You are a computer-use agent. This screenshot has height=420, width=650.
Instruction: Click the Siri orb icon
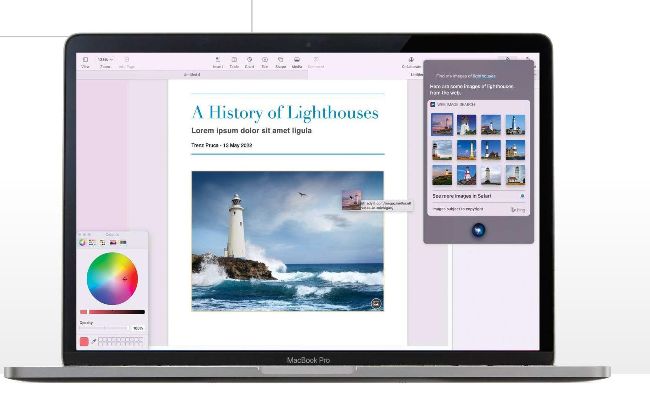click(478, 229)
